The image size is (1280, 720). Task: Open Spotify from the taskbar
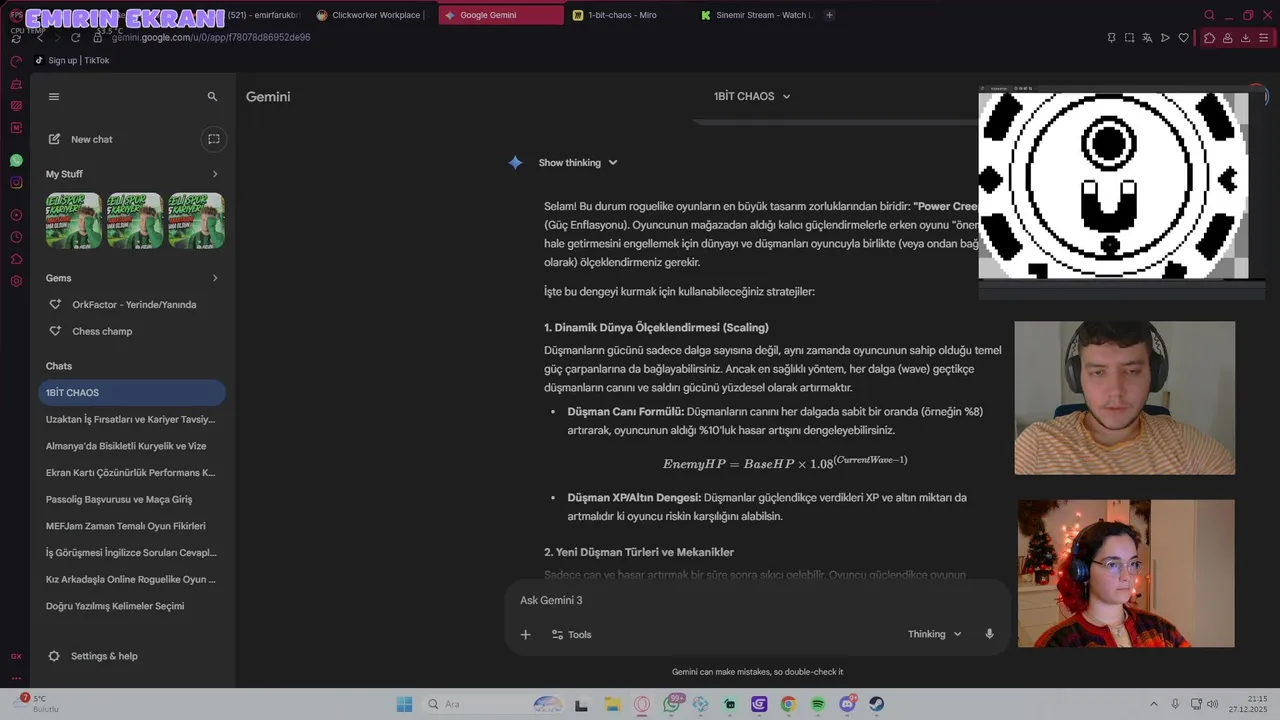tap(818, 704)
